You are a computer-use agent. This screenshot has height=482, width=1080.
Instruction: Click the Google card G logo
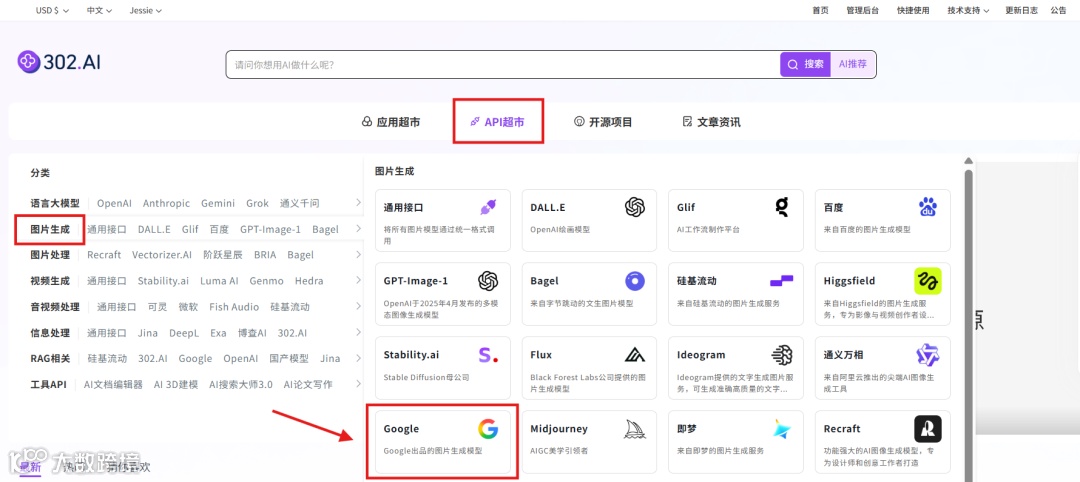point(488,429)
